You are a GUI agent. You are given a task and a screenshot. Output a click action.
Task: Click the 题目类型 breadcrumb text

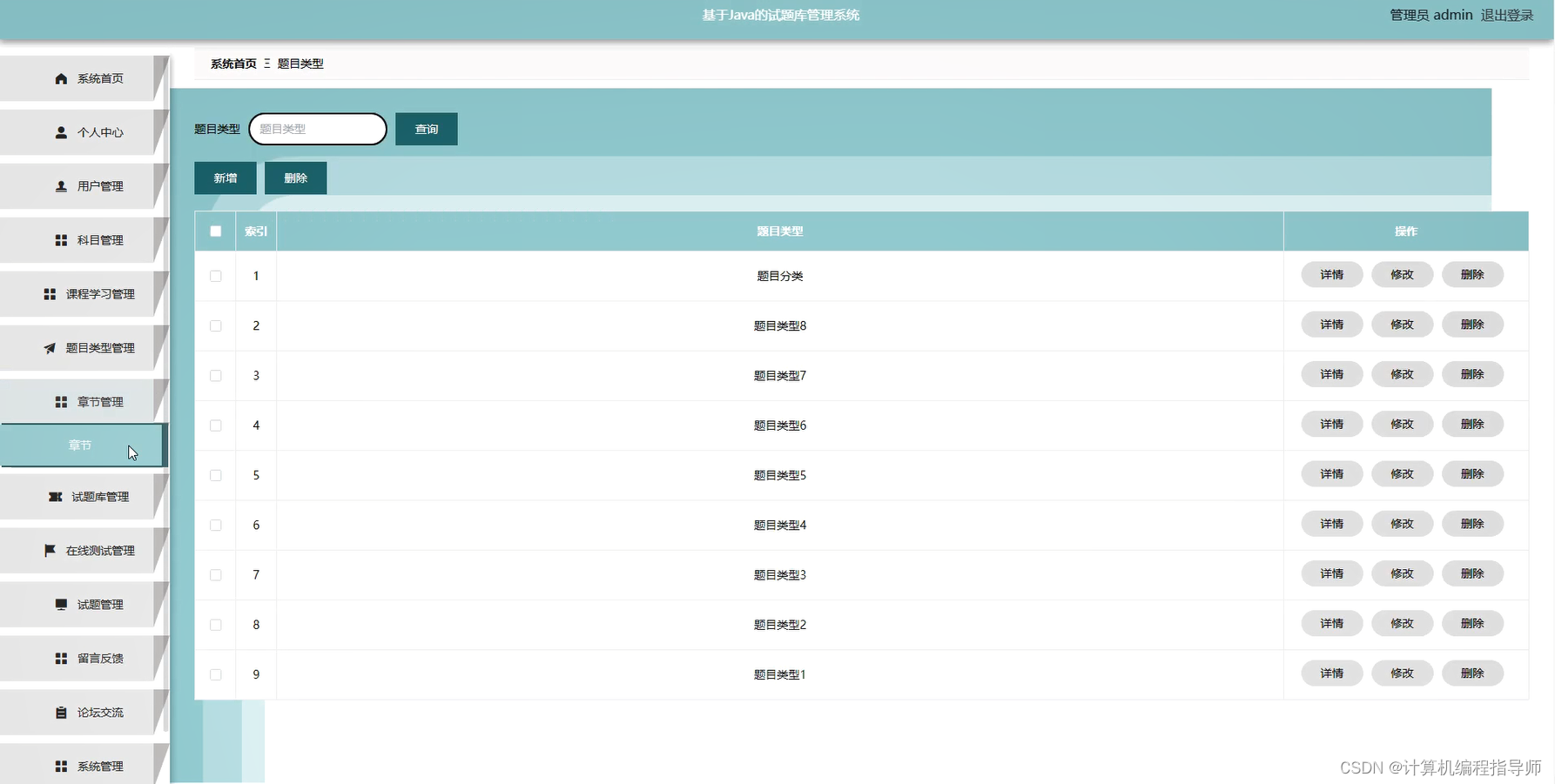coord(300,64)
